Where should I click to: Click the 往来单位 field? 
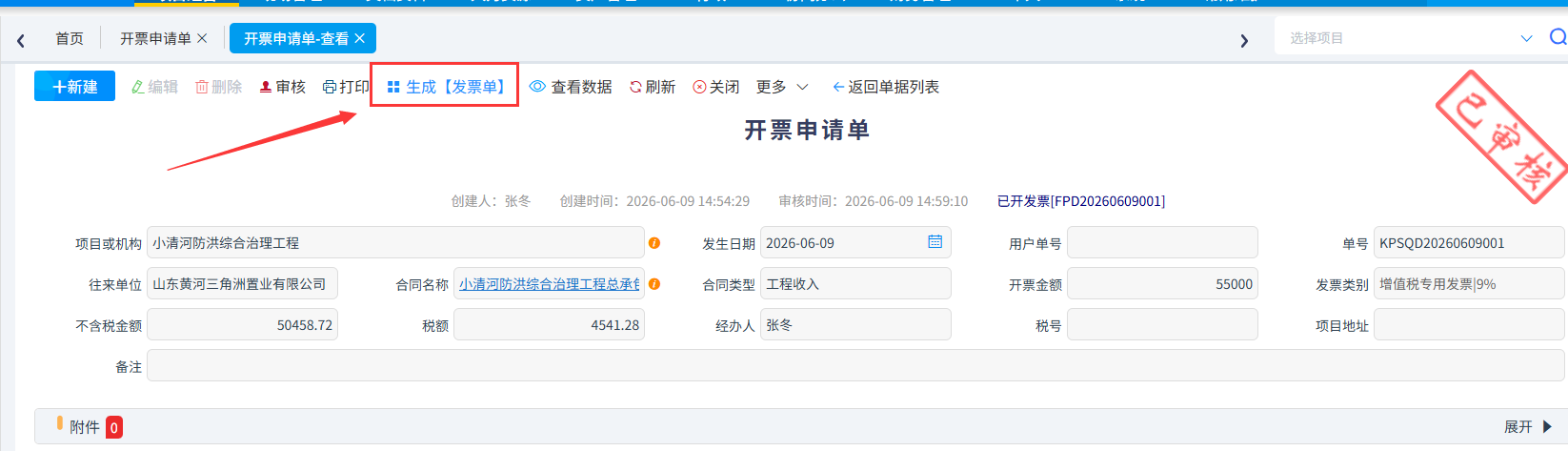[x=242, y=284]
